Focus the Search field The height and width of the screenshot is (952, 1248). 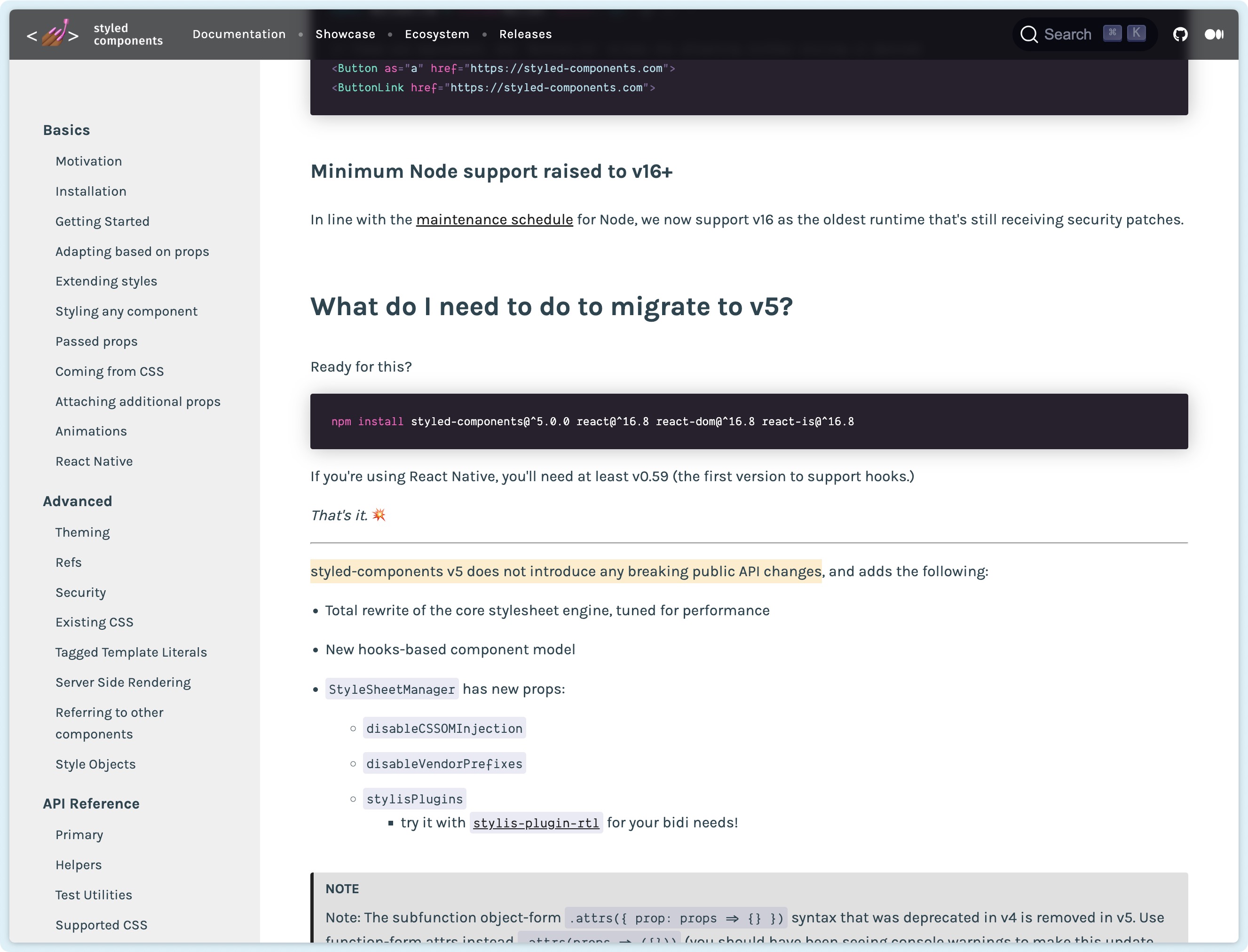1084,34
